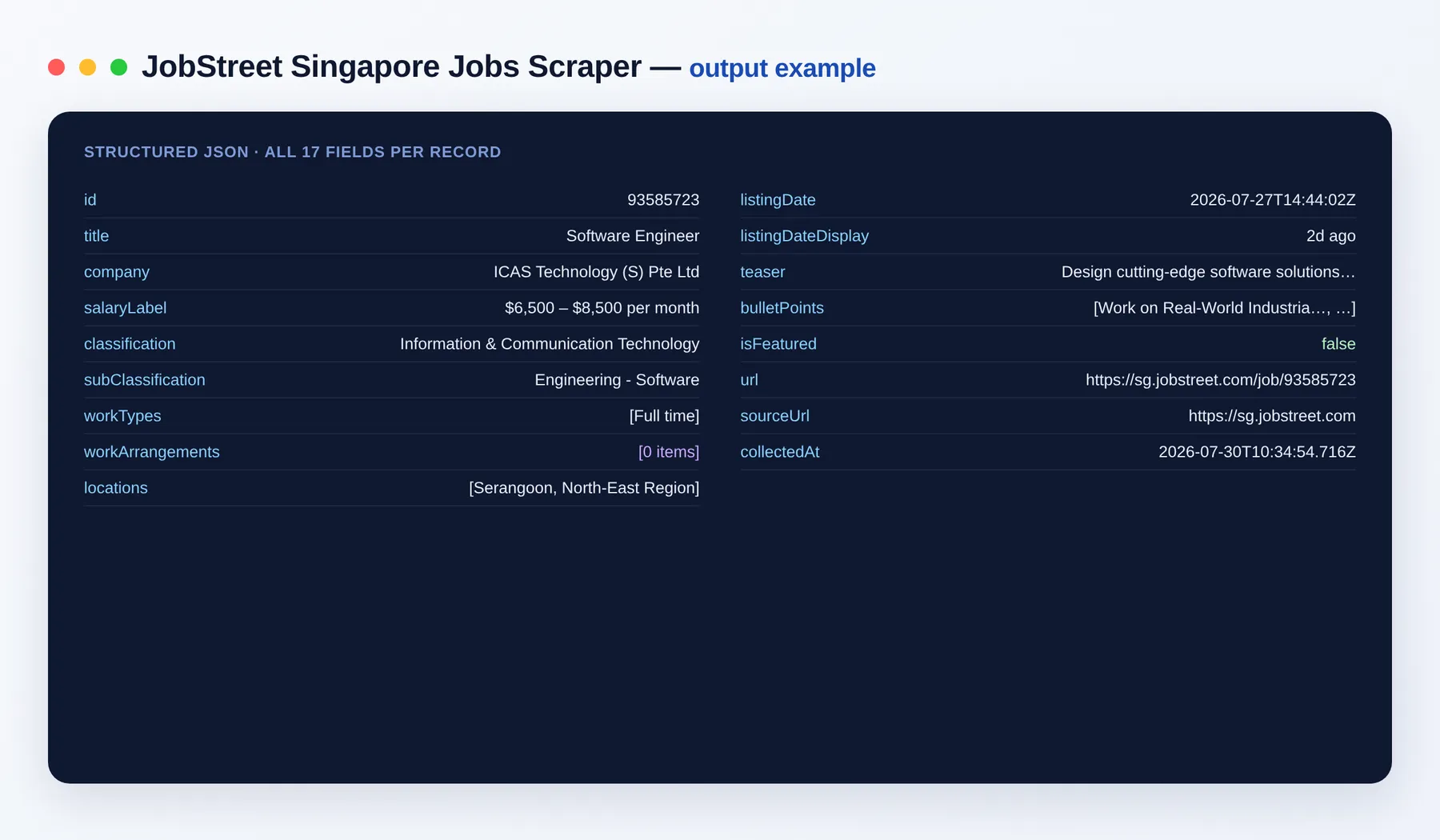This screenshot has height=840, width=1440.
Task: Click the 'collectedAt' field label
Action: [779, 452]
